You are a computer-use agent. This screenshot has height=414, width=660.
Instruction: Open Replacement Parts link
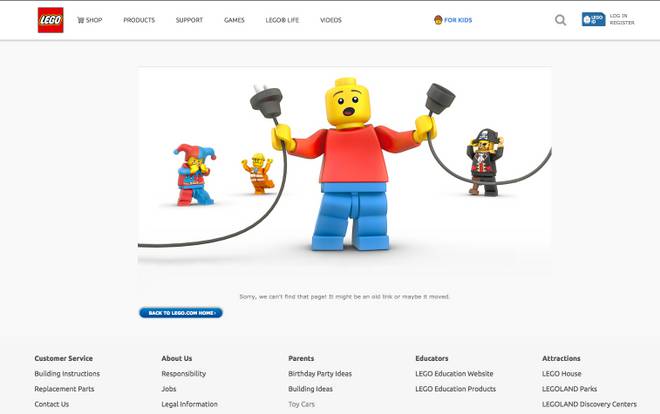pyautogui.click(x=64, y=389)
